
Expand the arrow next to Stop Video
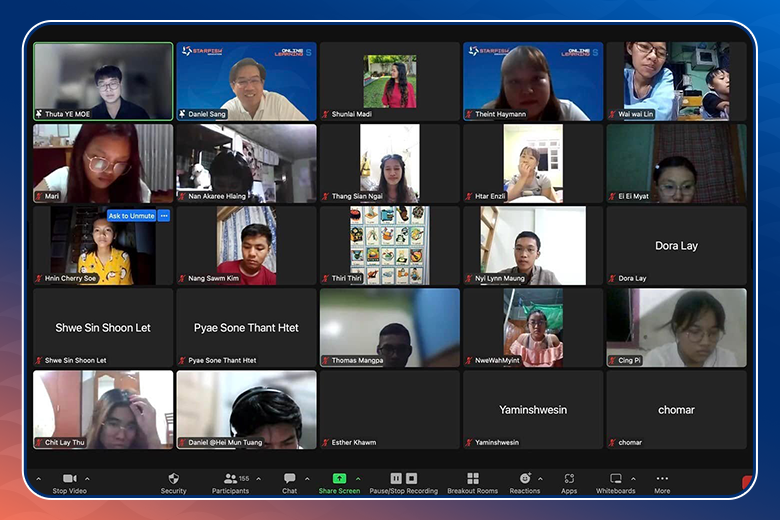(88, 479)
